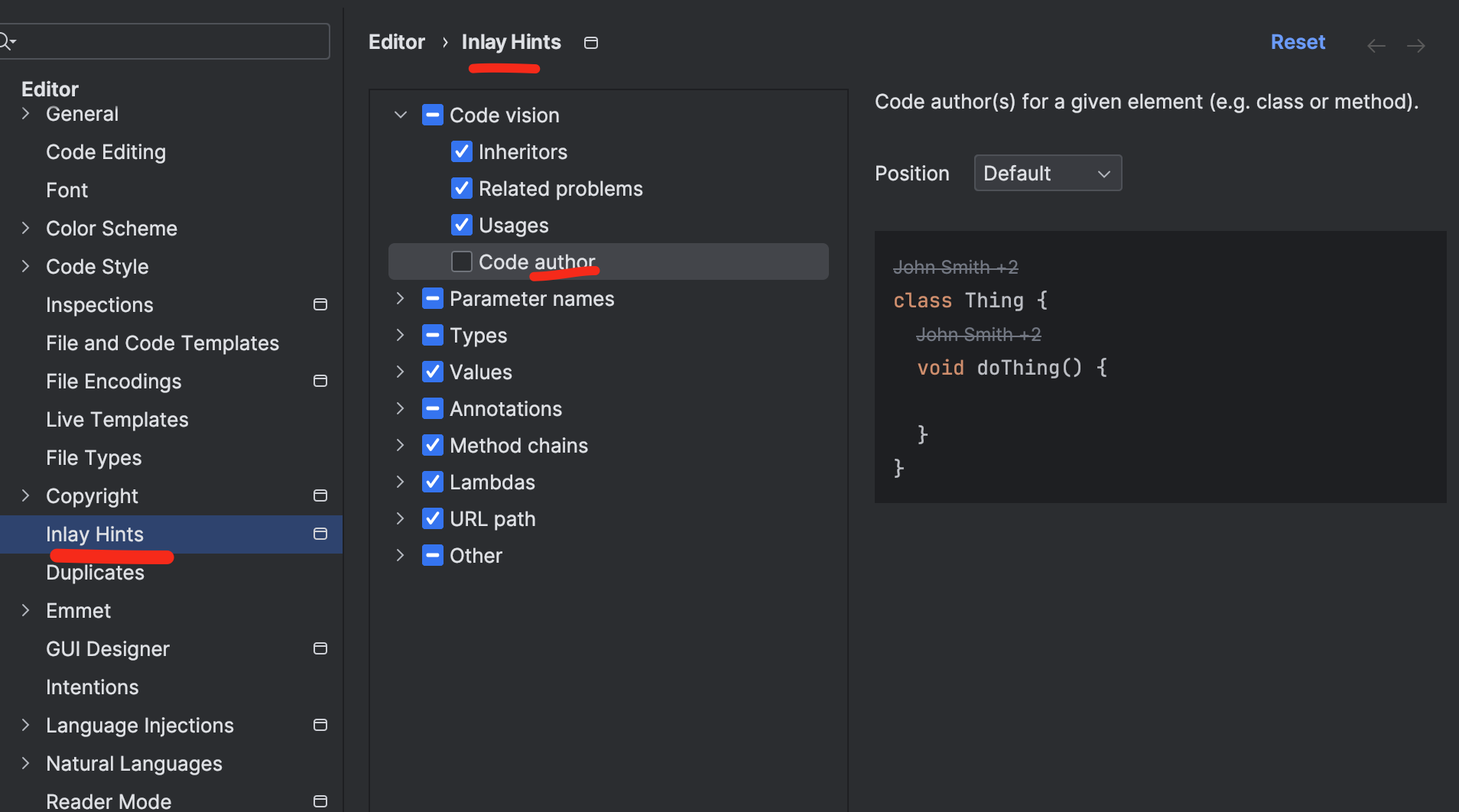Click the project icon next to File Encodings
This screenshot has width=1459, height=812.
tap(320, 381)
